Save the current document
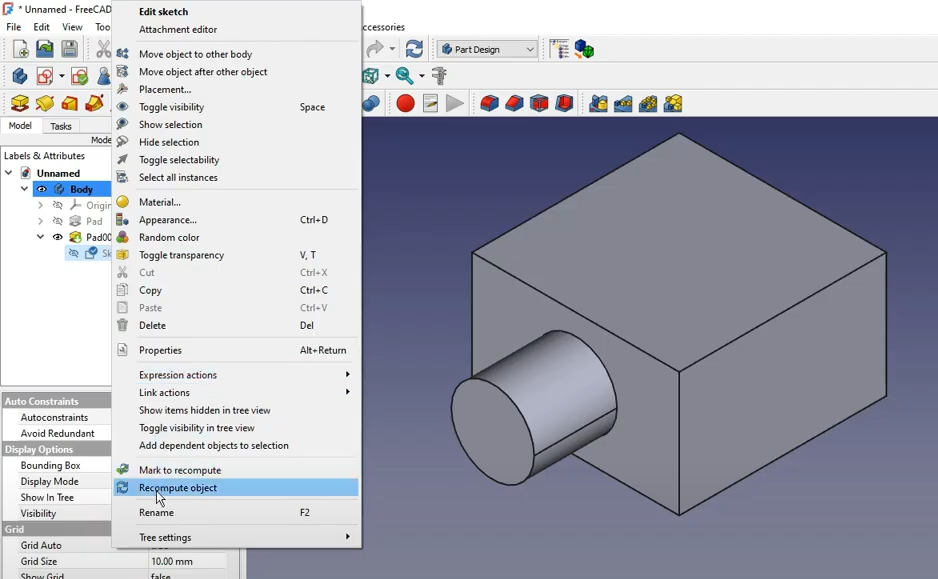The width and height of the screenshot is (938, 579). pyautogui.click(x=68, y=48)
